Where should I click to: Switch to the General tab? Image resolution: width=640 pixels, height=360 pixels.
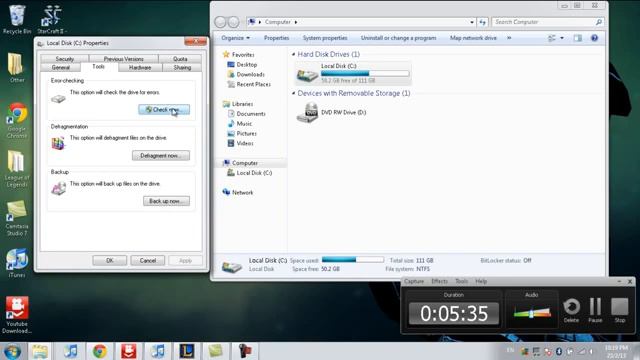pyautogui.click(x=61, y=67)
